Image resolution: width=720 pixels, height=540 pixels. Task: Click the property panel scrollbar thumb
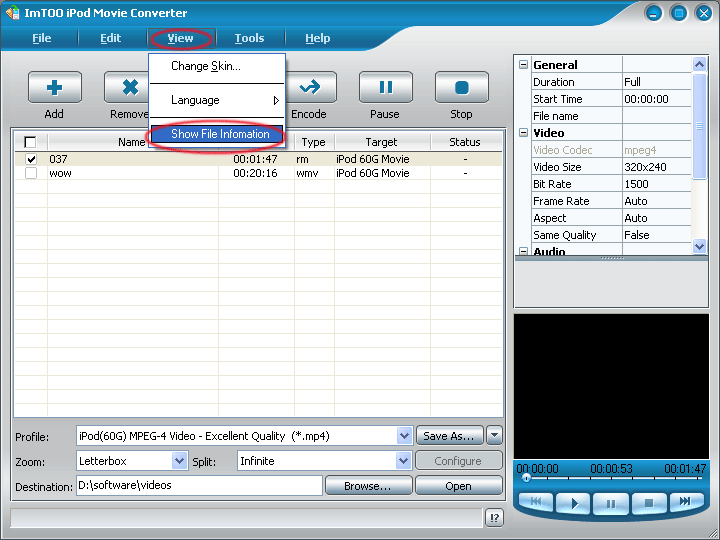(699, 126)
